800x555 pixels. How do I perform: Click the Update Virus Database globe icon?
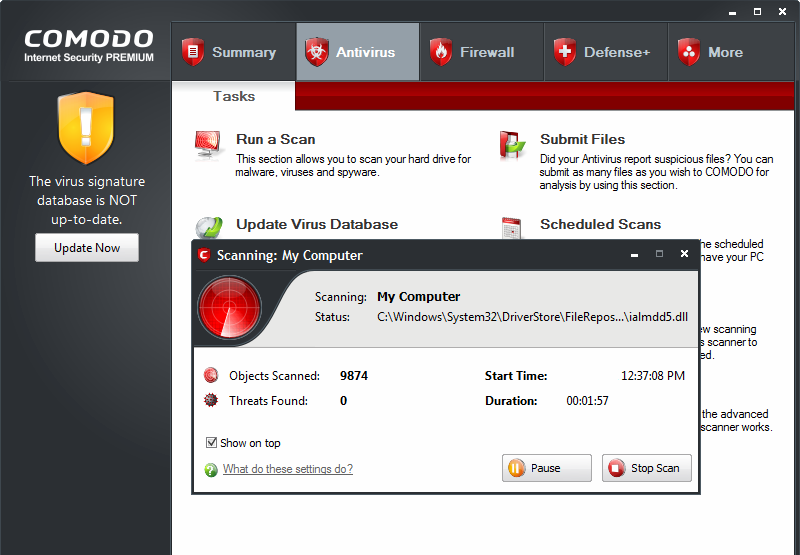[x=209, y=228]
